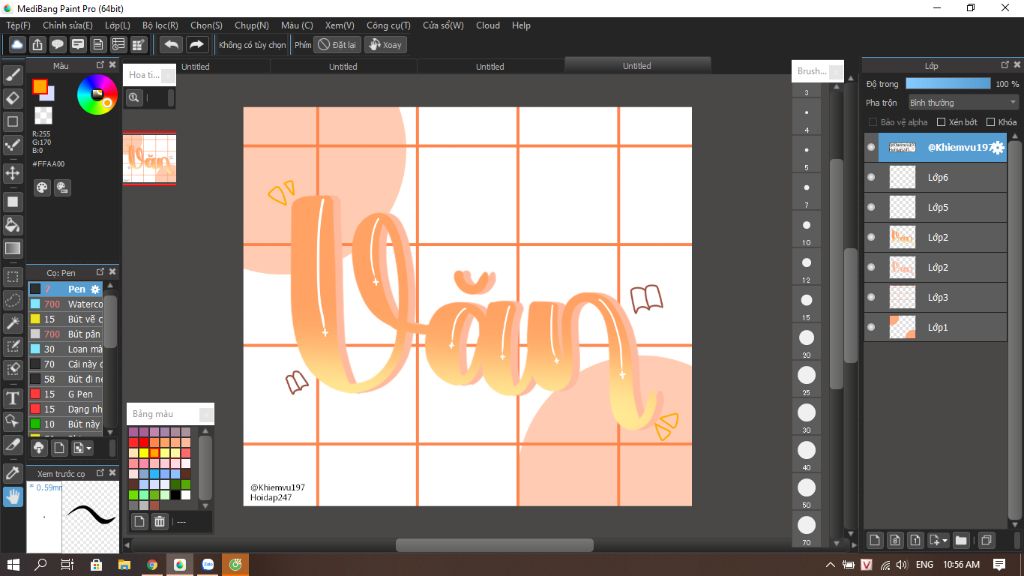Select the Bucket fill tool
The image size is (1024, 576).
[12, 225]
